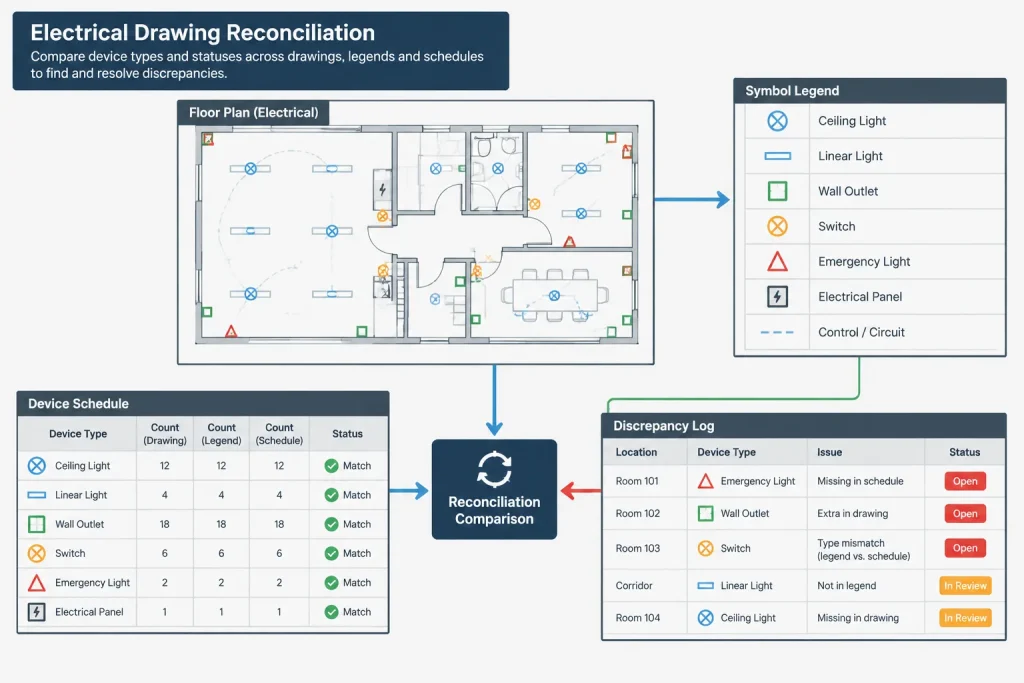Screen dimensions: 1024x683
Task: Click the Electrical Panel symbol in Symbol Legend
Action: pyautogui.click(x=777, y=297)
